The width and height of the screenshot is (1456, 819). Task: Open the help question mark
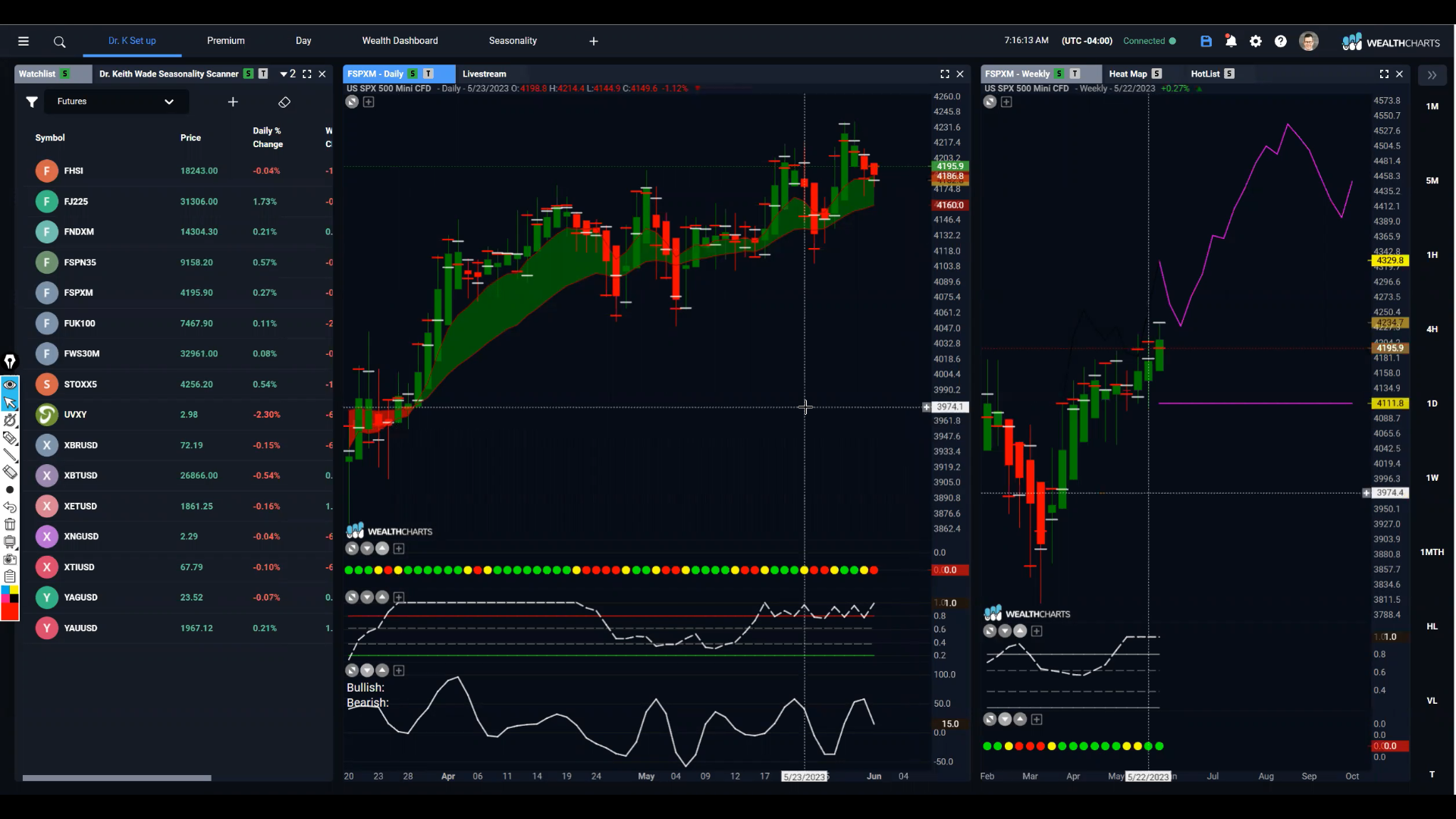coord(1281,42)
